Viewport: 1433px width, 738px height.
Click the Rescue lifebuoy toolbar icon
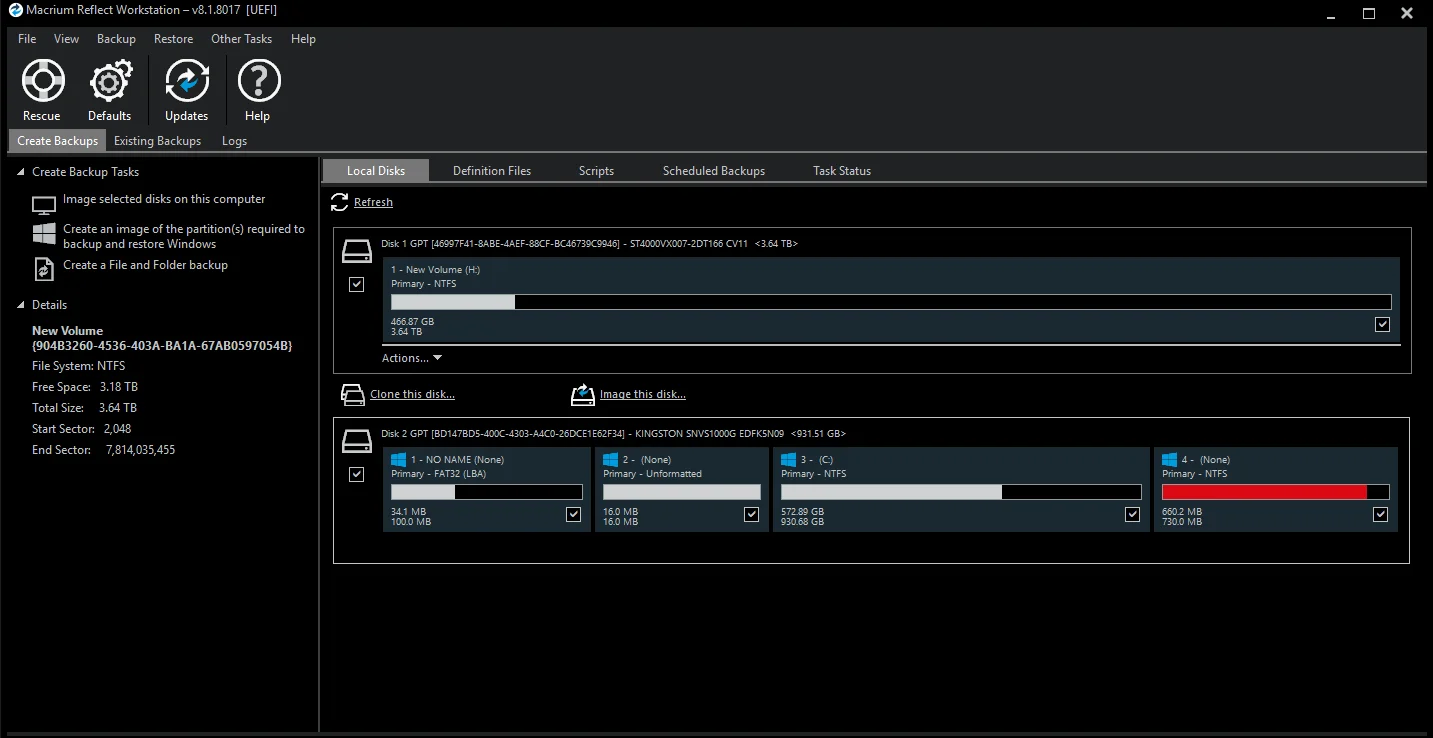click(42, 81)
